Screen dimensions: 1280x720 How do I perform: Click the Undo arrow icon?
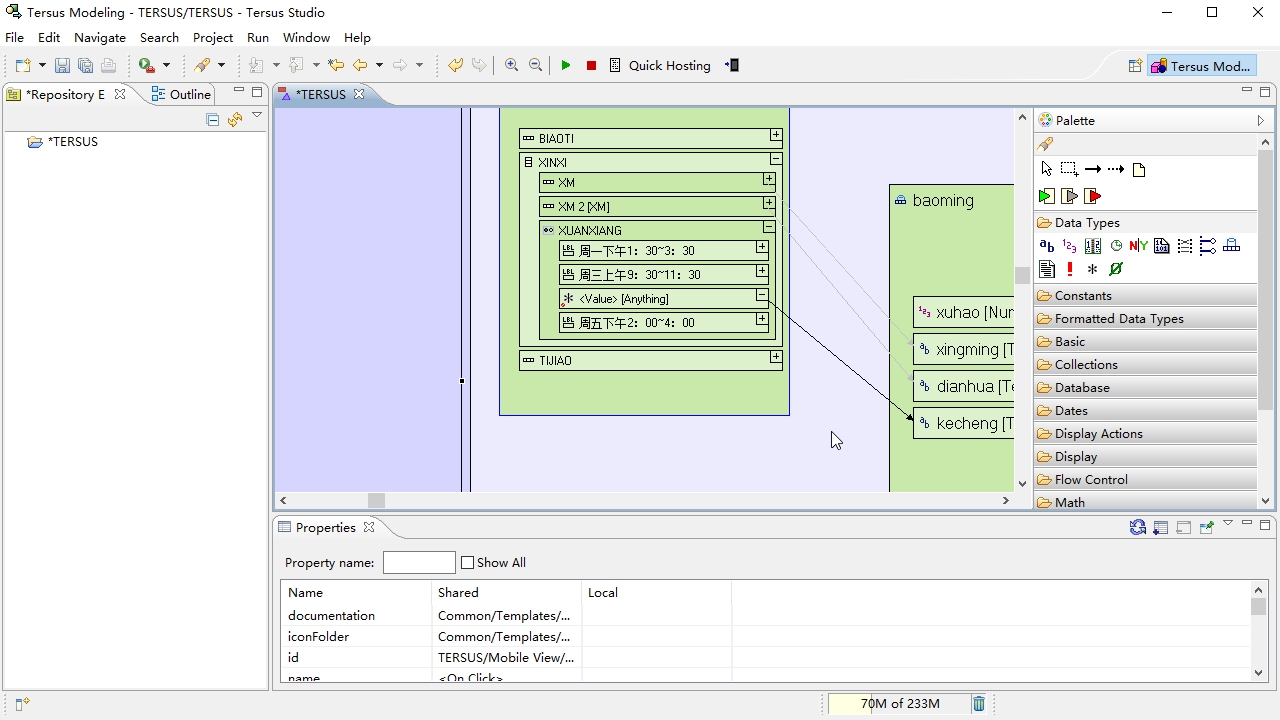[x=455, y=65]
